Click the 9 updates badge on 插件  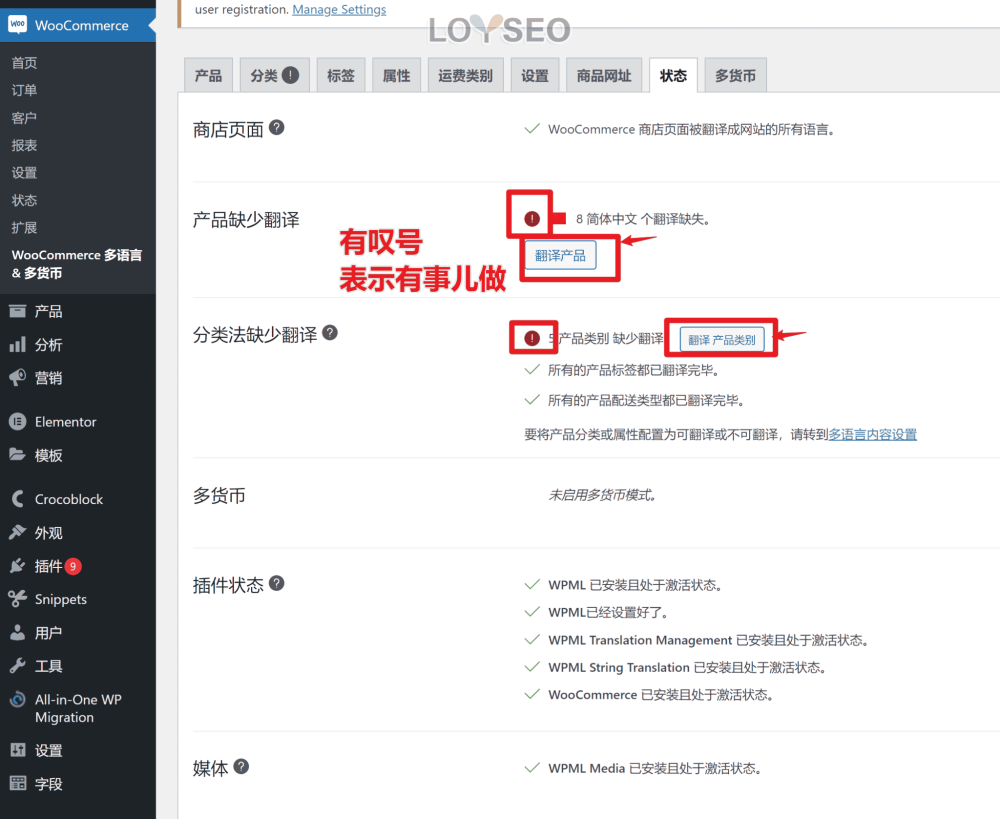coord(73,566)
